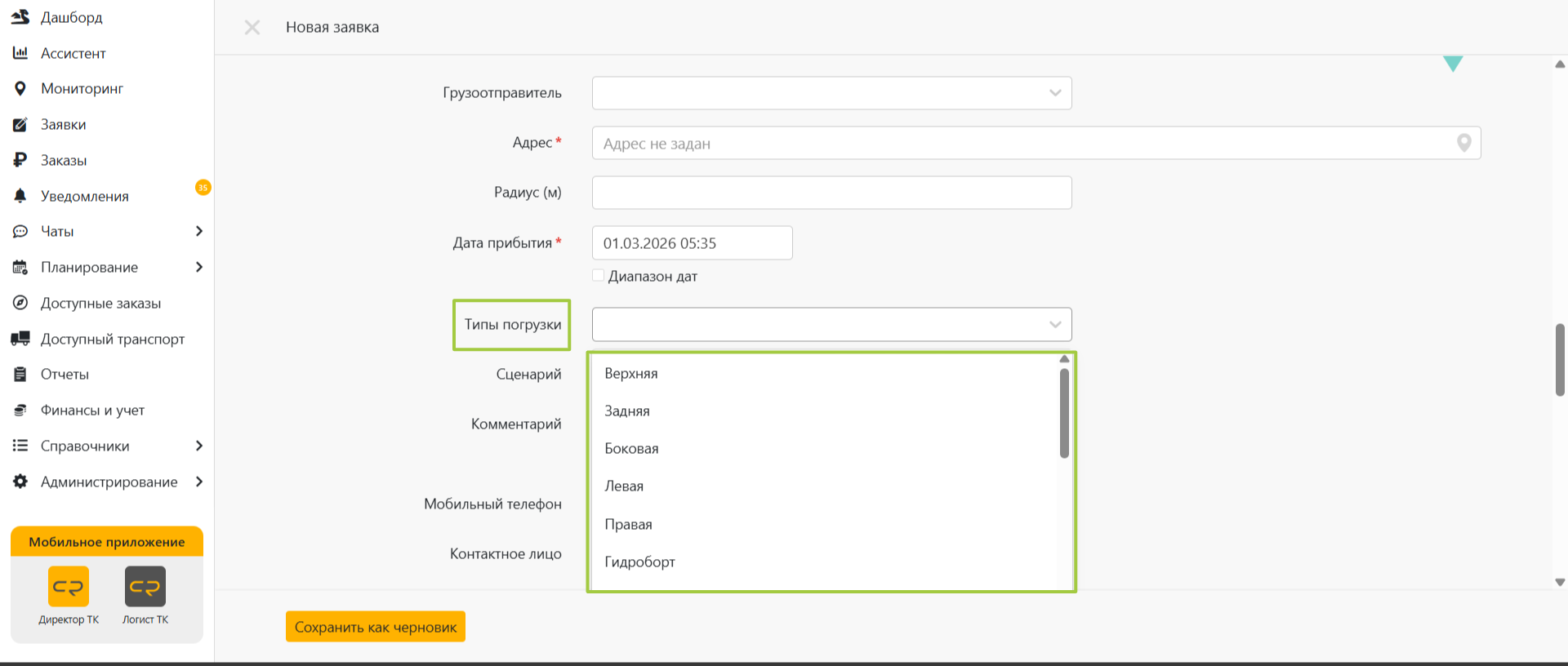The height and width of the screenshot is (666, 1568).
Task: Click the Сценарий field label
Action: [x=529, y=374]
